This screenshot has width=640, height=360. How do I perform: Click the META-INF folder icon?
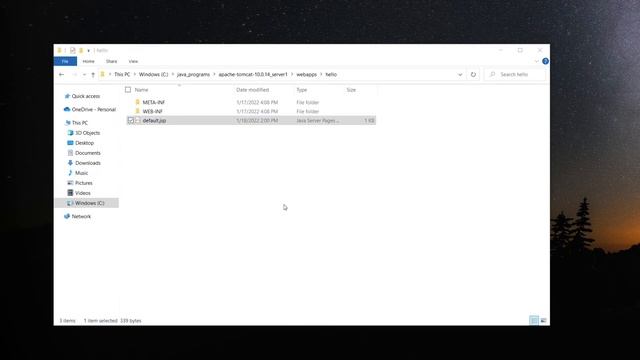coord(138,102)
